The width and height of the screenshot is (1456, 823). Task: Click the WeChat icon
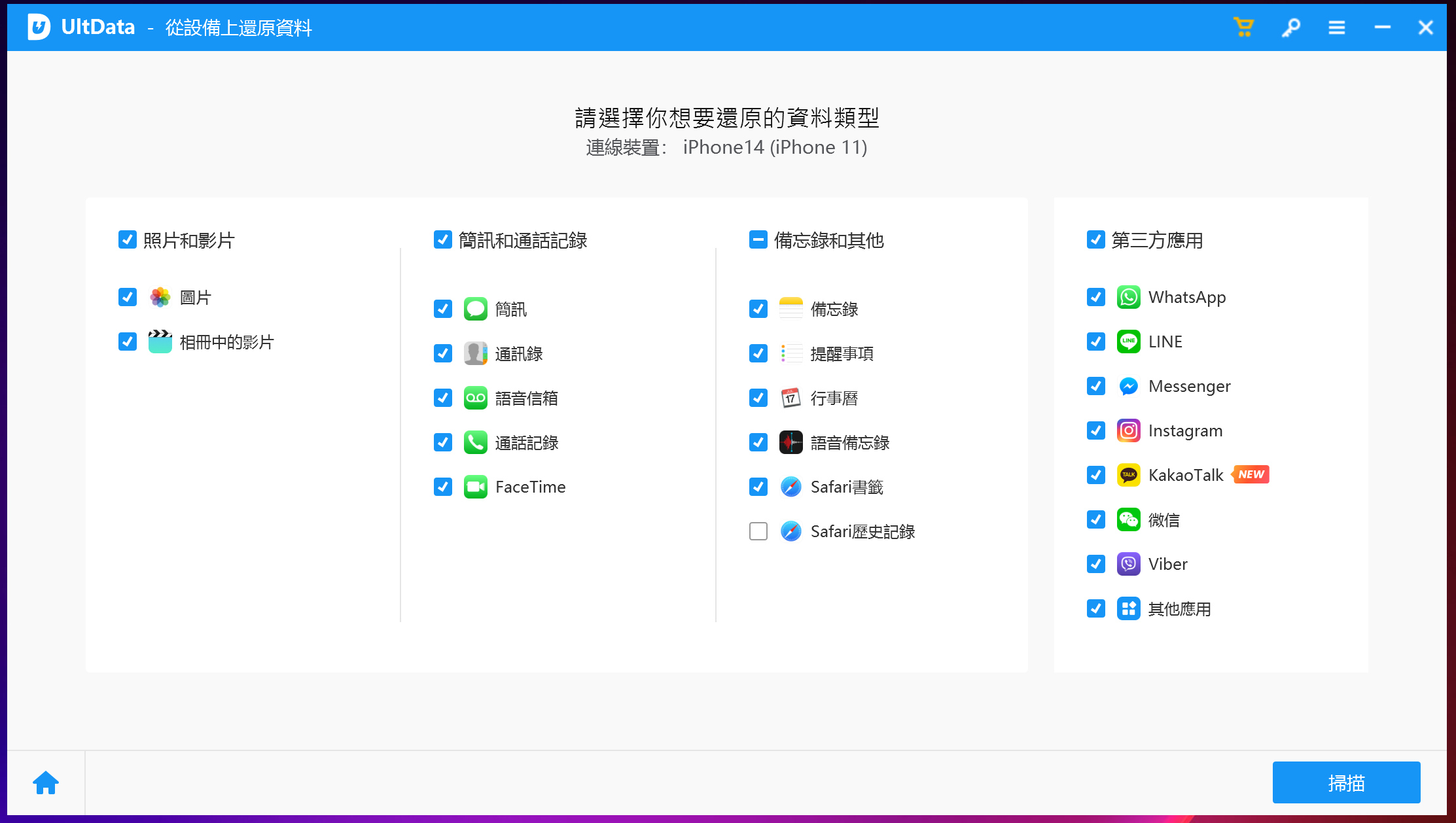point(1129,519)
